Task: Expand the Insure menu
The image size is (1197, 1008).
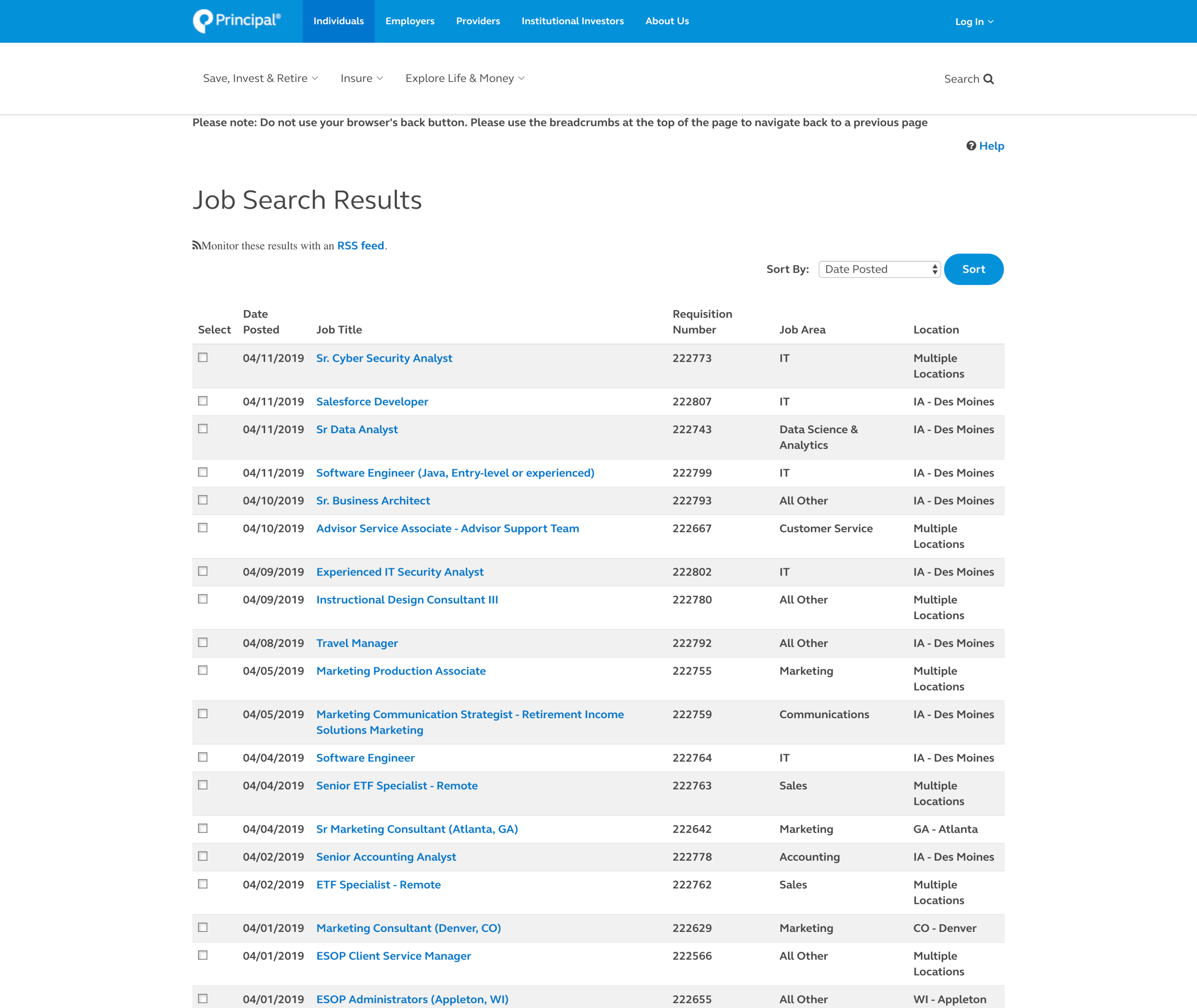Action: coord(361,78)
